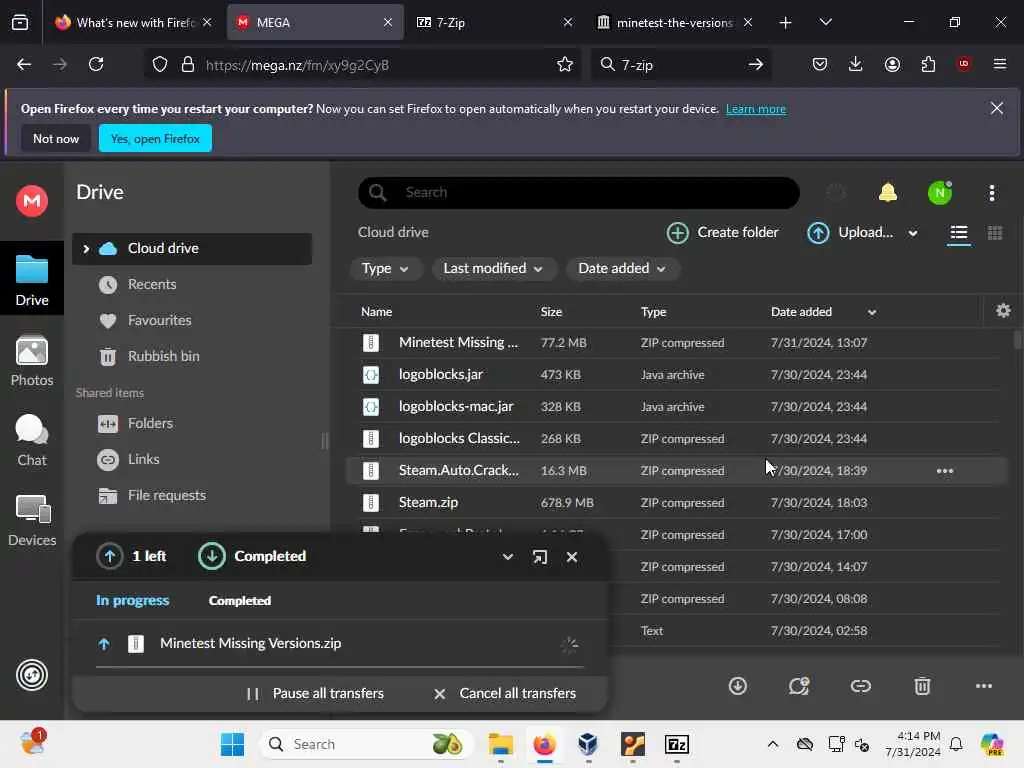Switch to list view

tap(959, 233)
